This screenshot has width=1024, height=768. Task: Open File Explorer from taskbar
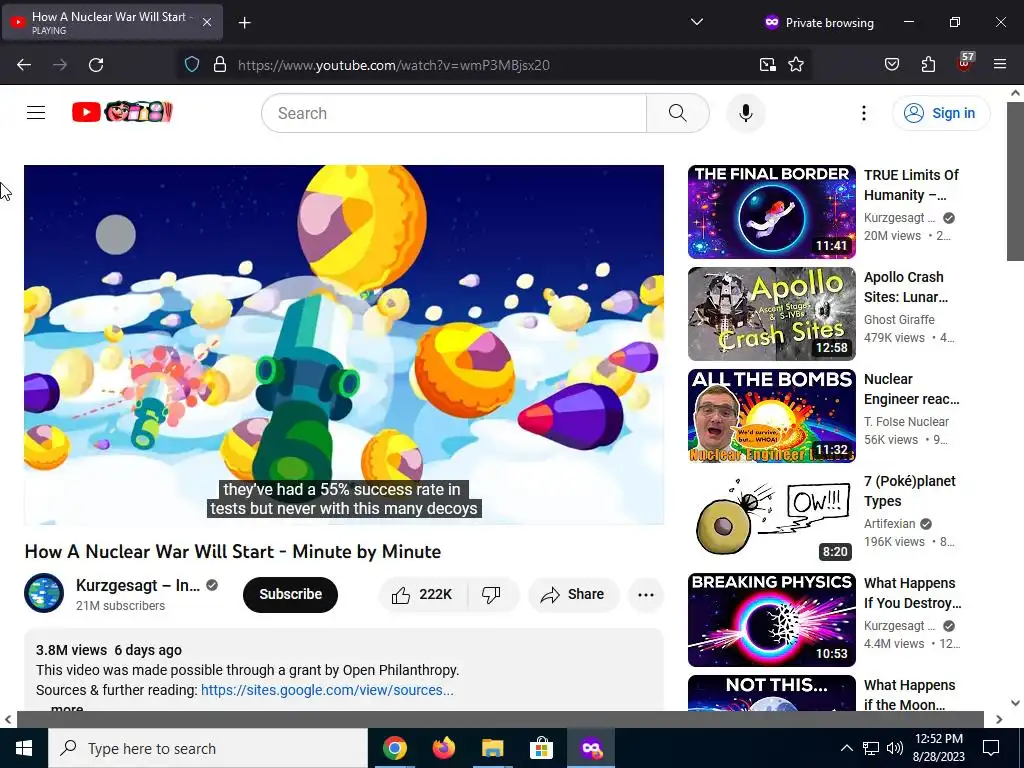point(492,748)
